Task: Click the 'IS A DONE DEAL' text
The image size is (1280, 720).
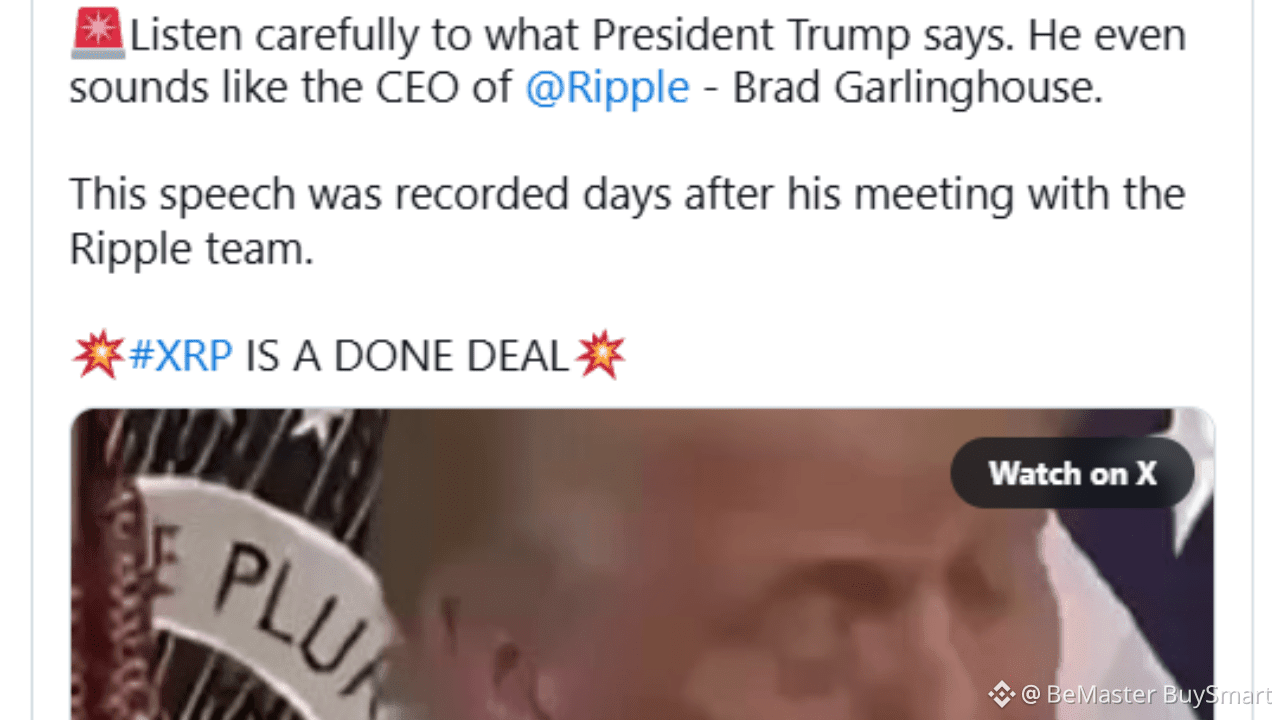Action: click(406, 355)
